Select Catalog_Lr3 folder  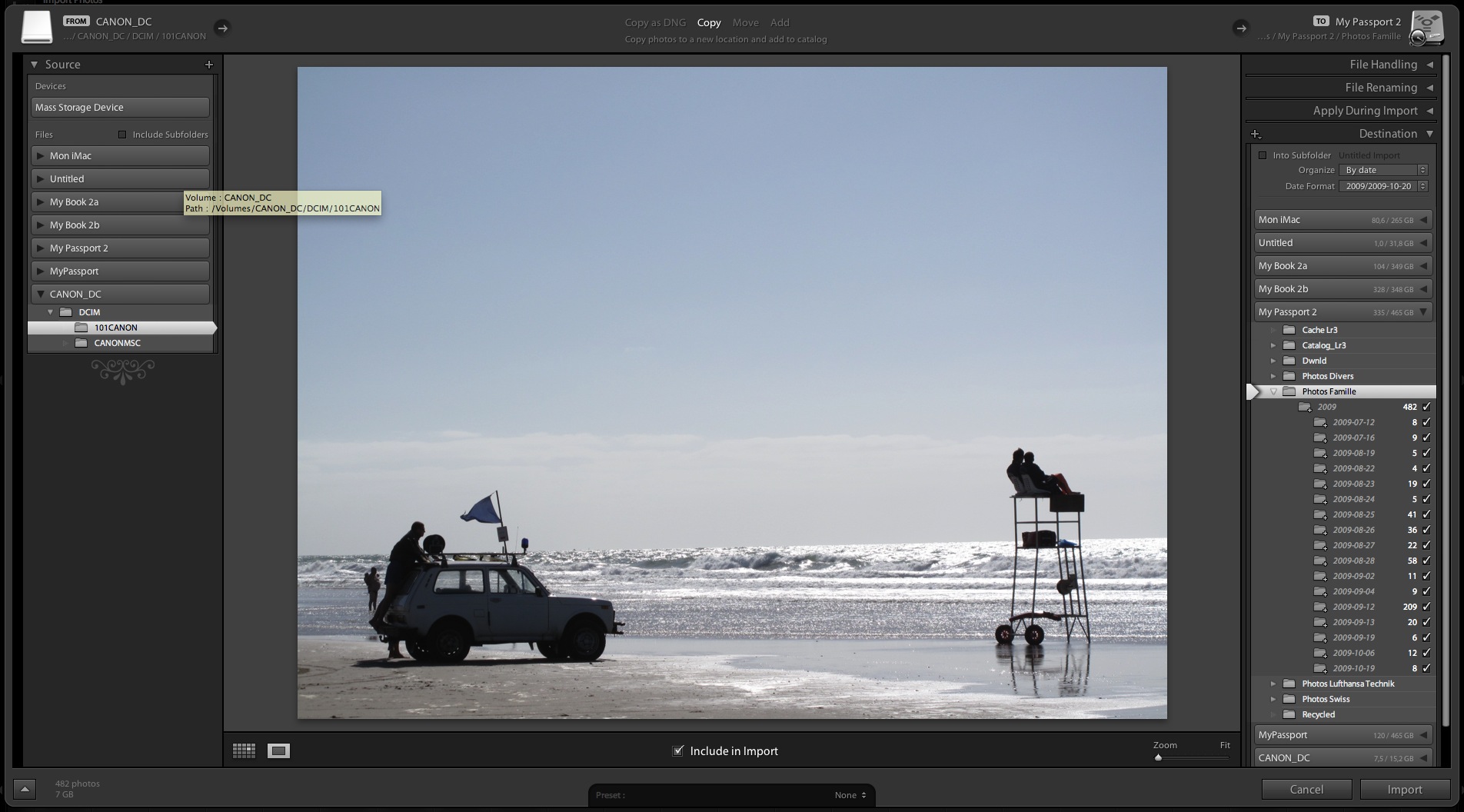click(x=1323, y=345)
